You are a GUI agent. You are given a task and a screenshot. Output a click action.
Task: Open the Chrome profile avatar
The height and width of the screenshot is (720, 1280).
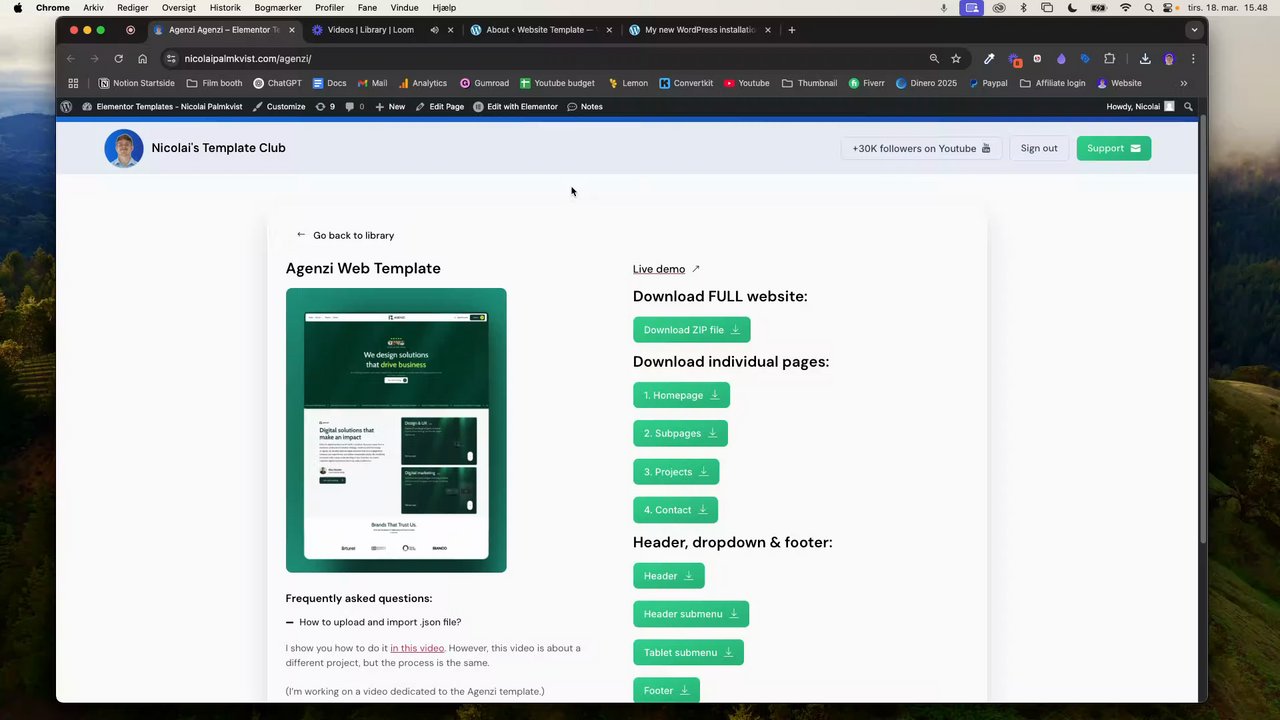[x=1169, y=59]
